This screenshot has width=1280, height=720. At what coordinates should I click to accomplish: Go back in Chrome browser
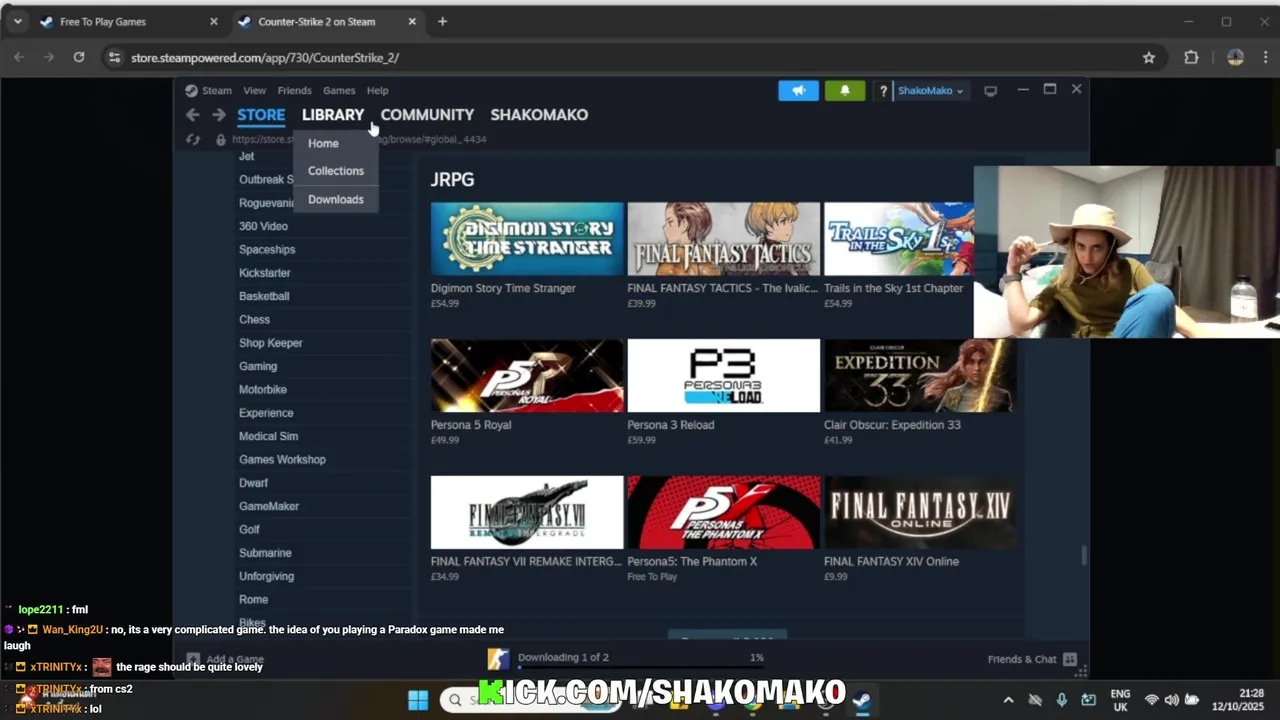pos(19,57)
